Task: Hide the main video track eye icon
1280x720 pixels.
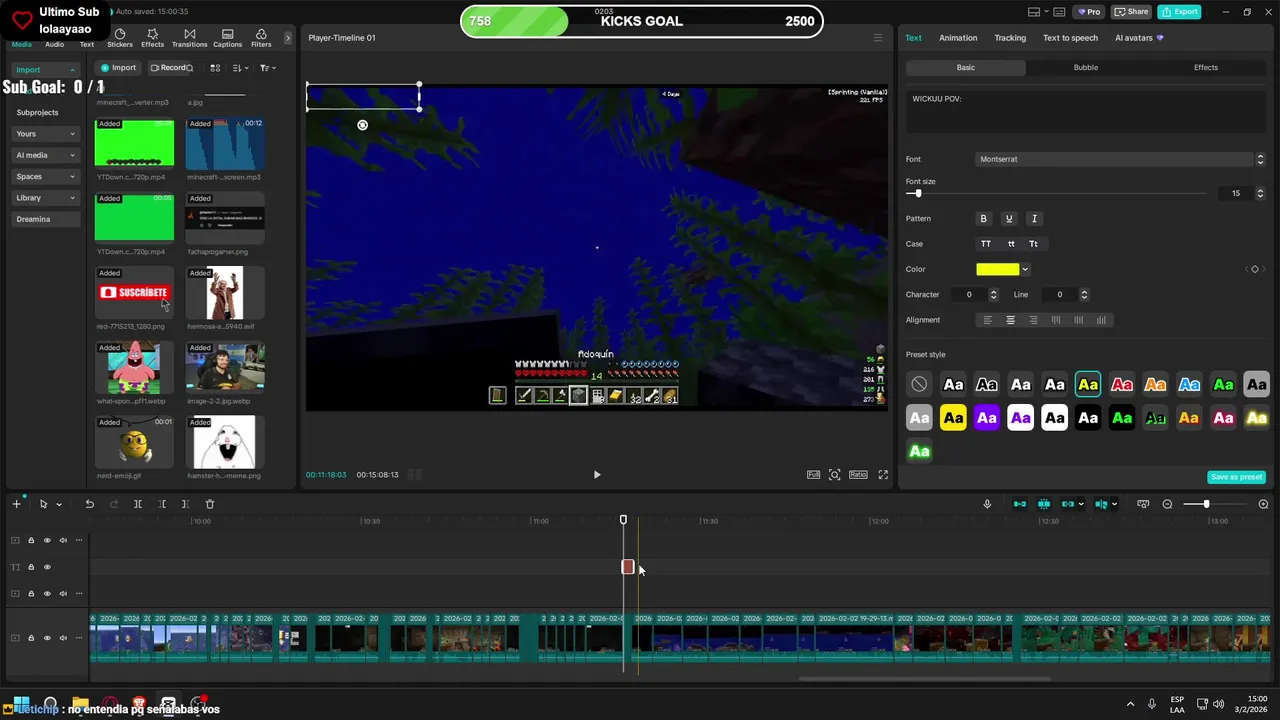Action: coord(47,638)
